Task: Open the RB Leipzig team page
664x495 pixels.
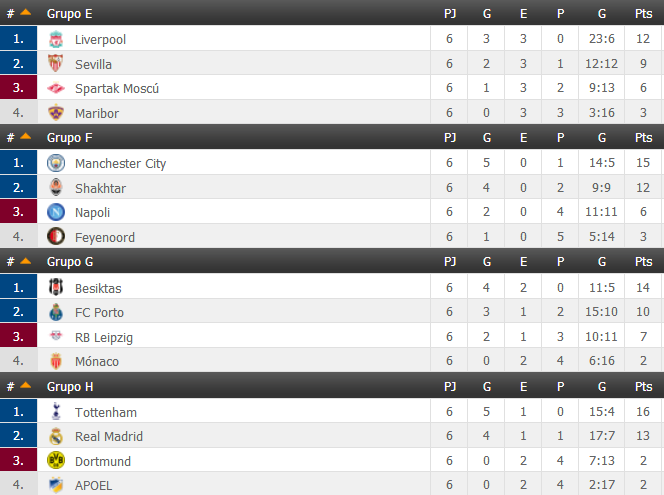Action: point(104,337)
